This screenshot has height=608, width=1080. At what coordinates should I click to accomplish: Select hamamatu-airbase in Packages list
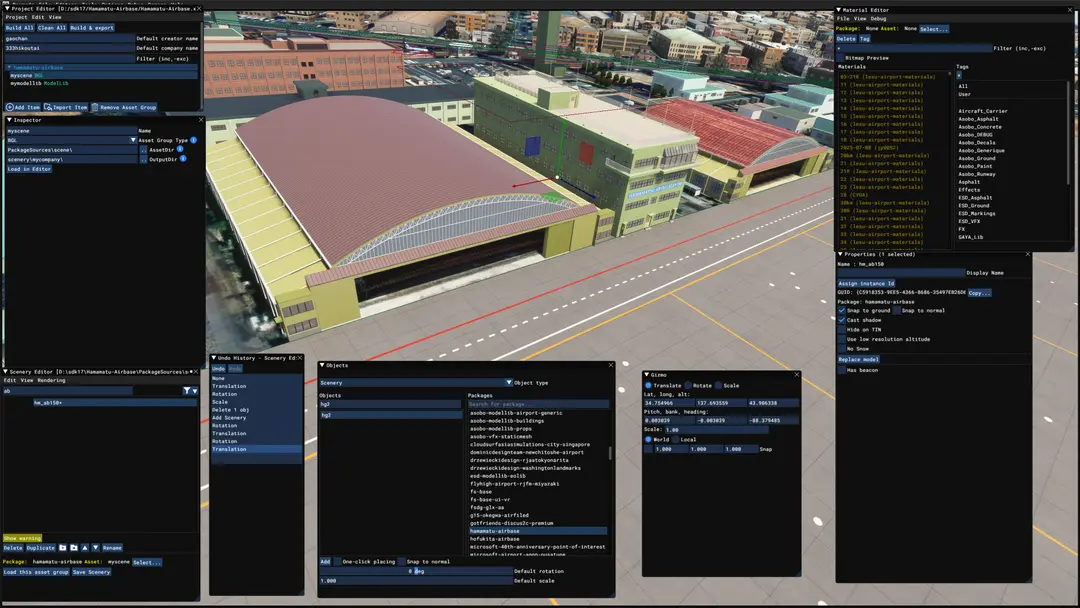tap(538, 531)
